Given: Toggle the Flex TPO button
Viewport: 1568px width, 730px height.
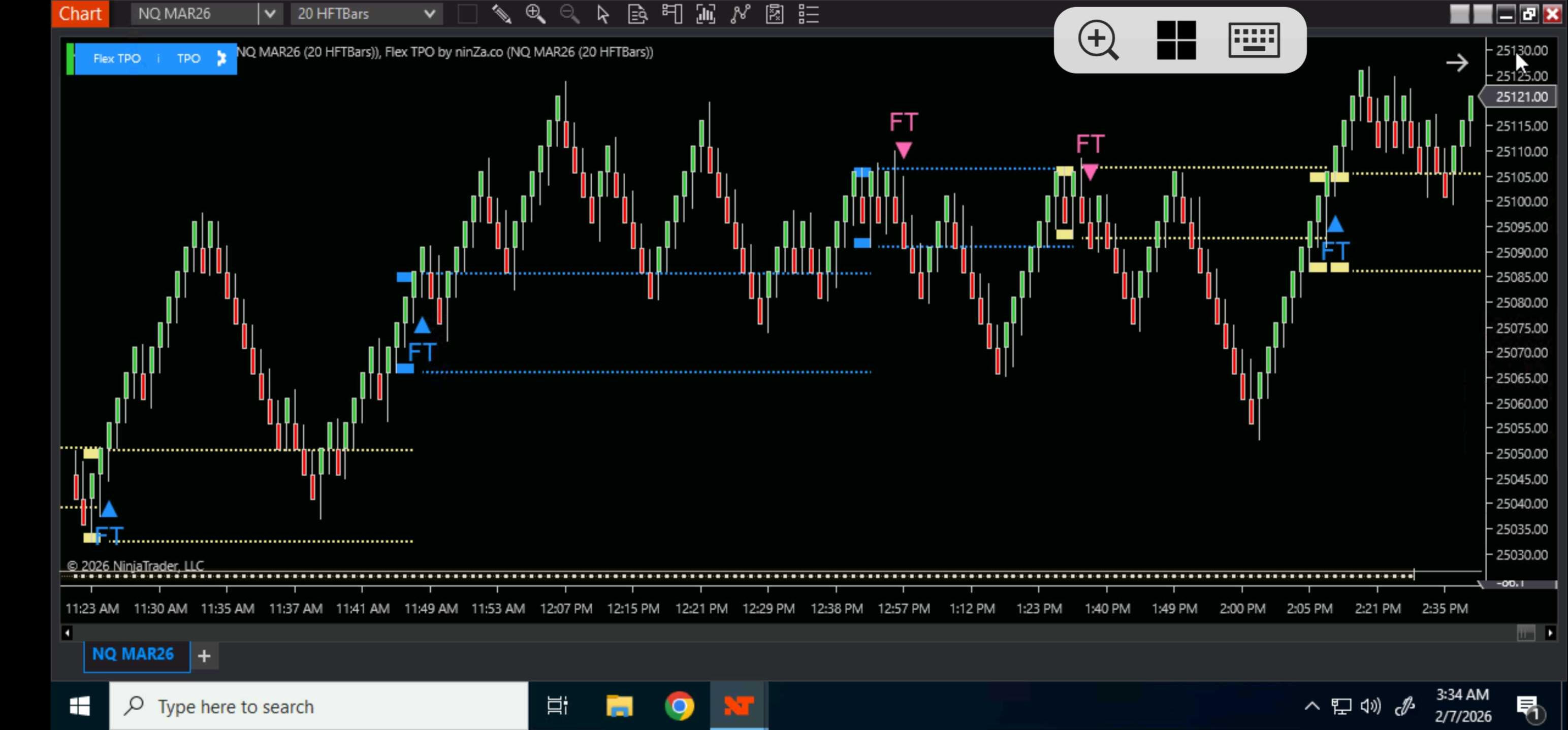Looking at the screenshot, I should coord(116,58).
